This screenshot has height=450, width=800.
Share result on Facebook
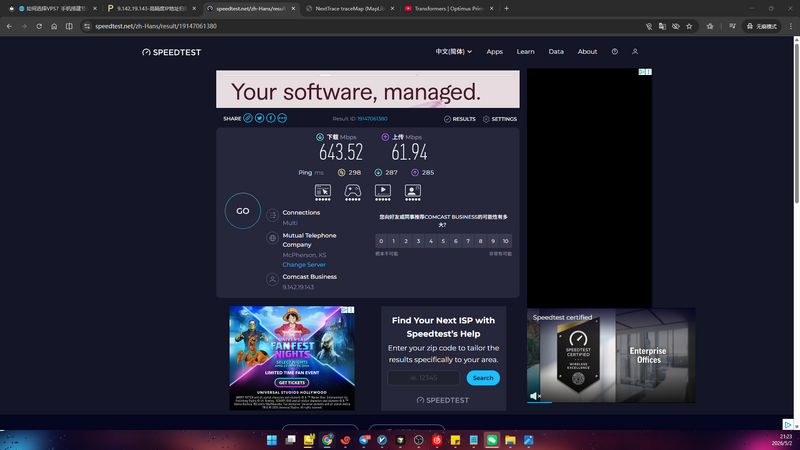(270, 118)
